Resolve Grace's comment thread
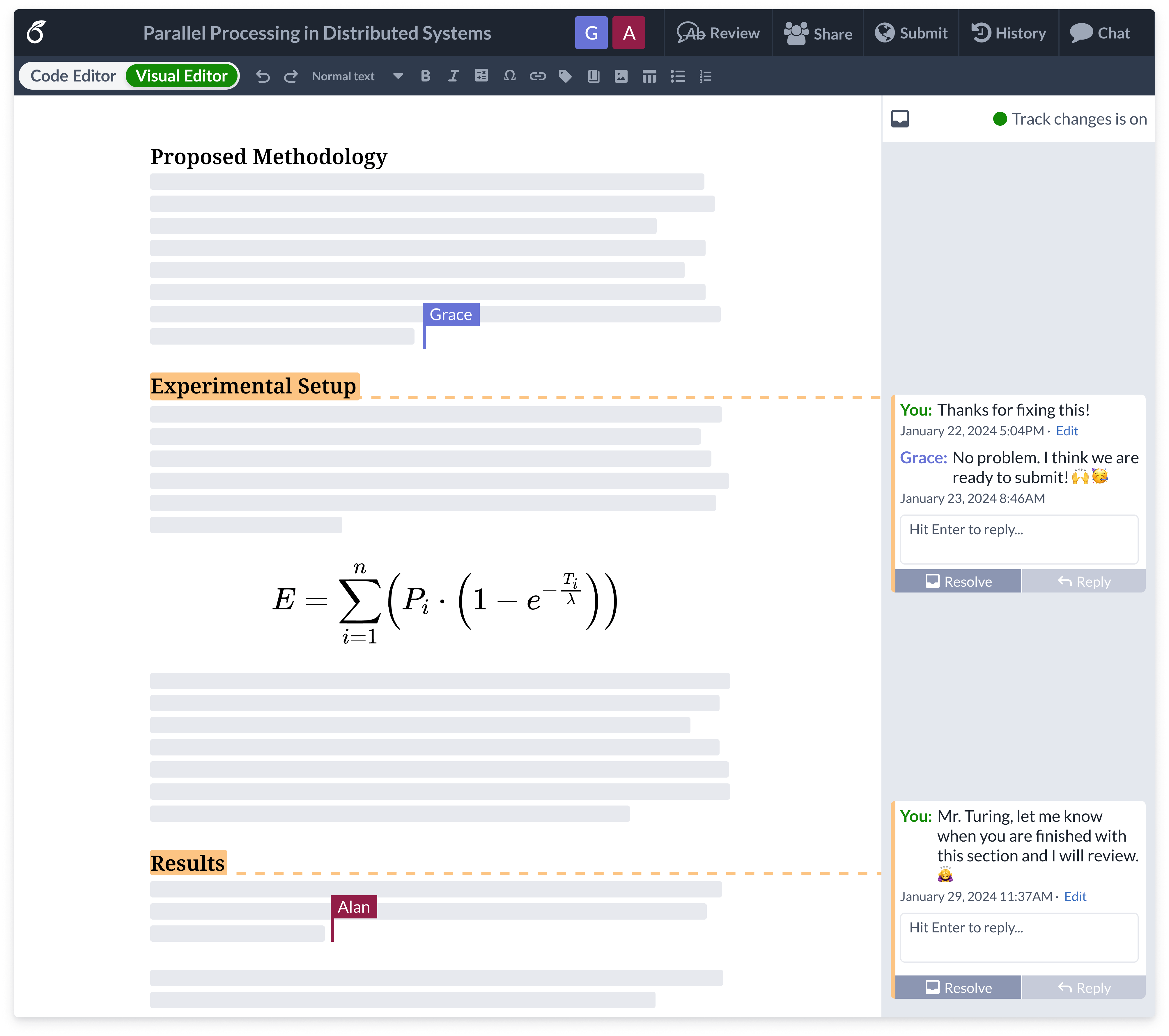Screen dimensions: 1169x1036 point(957,581)
